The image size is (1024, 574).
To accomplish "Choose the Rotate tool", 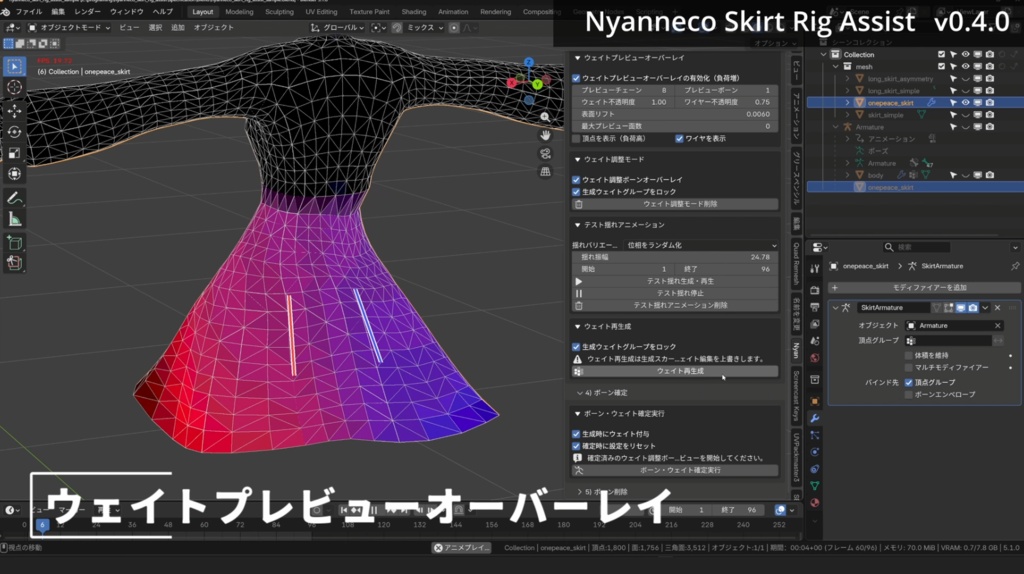I will (14, 132).
